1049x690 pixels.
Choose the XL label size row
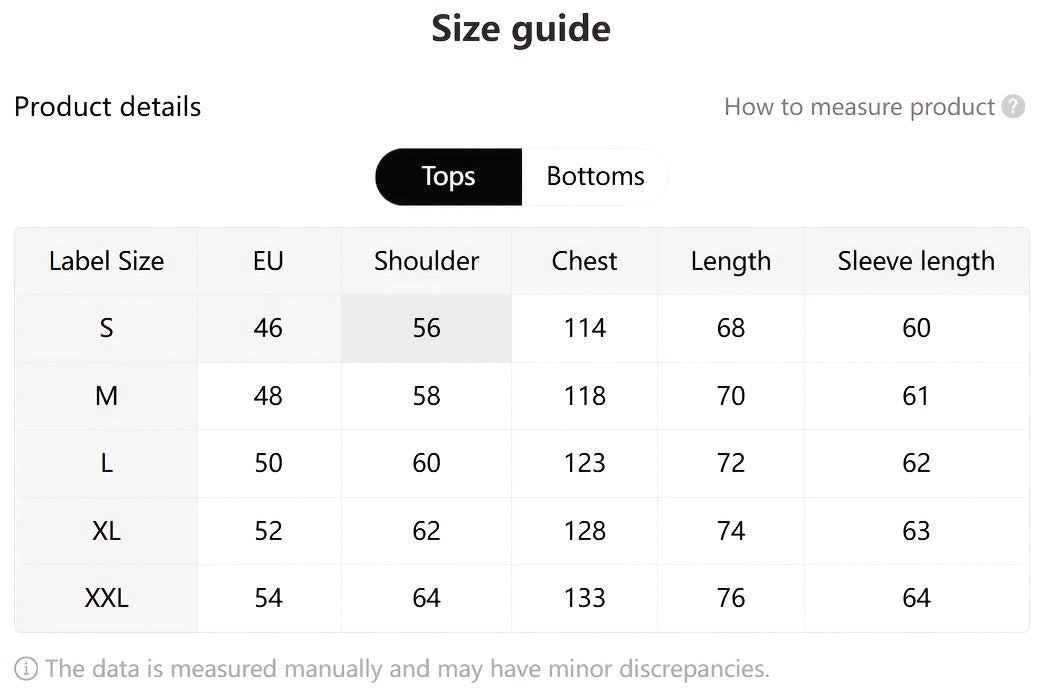(x=106, y=531)
